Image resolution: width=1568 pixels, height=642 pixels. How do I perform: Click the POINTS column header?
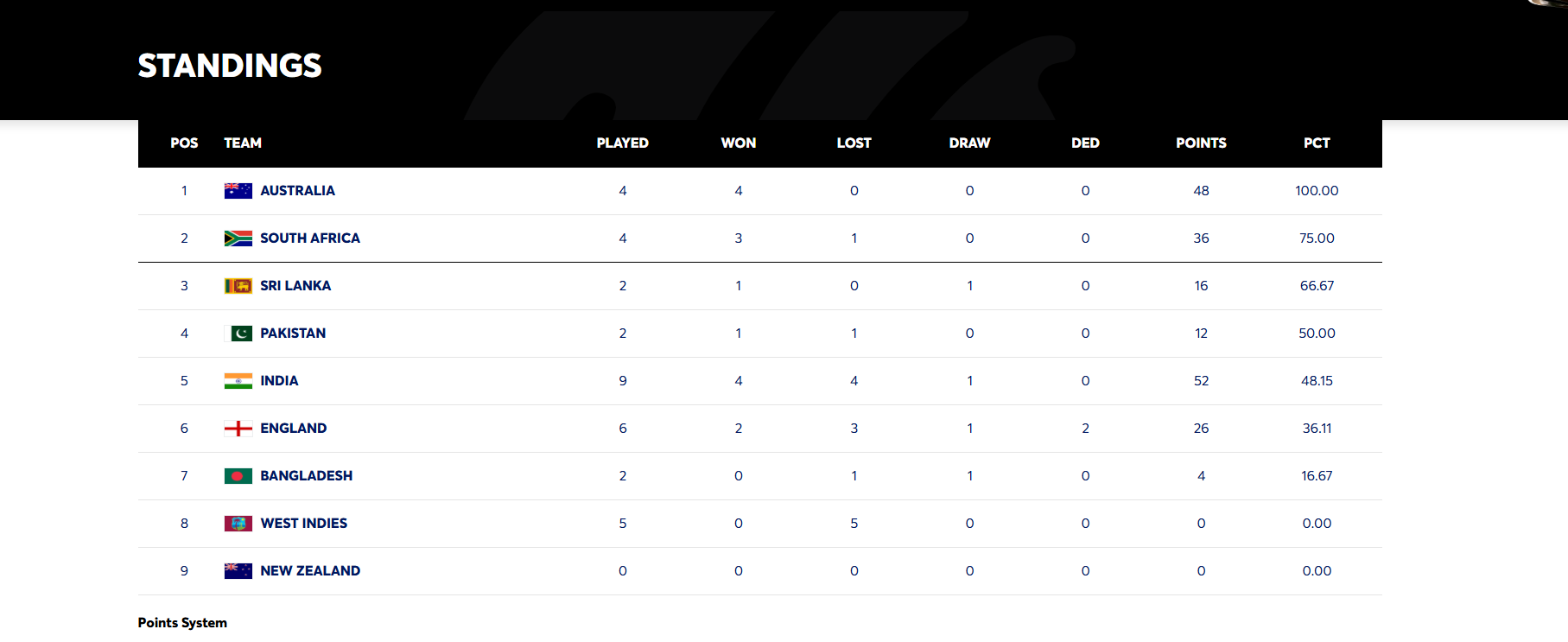pos(1201,143)
